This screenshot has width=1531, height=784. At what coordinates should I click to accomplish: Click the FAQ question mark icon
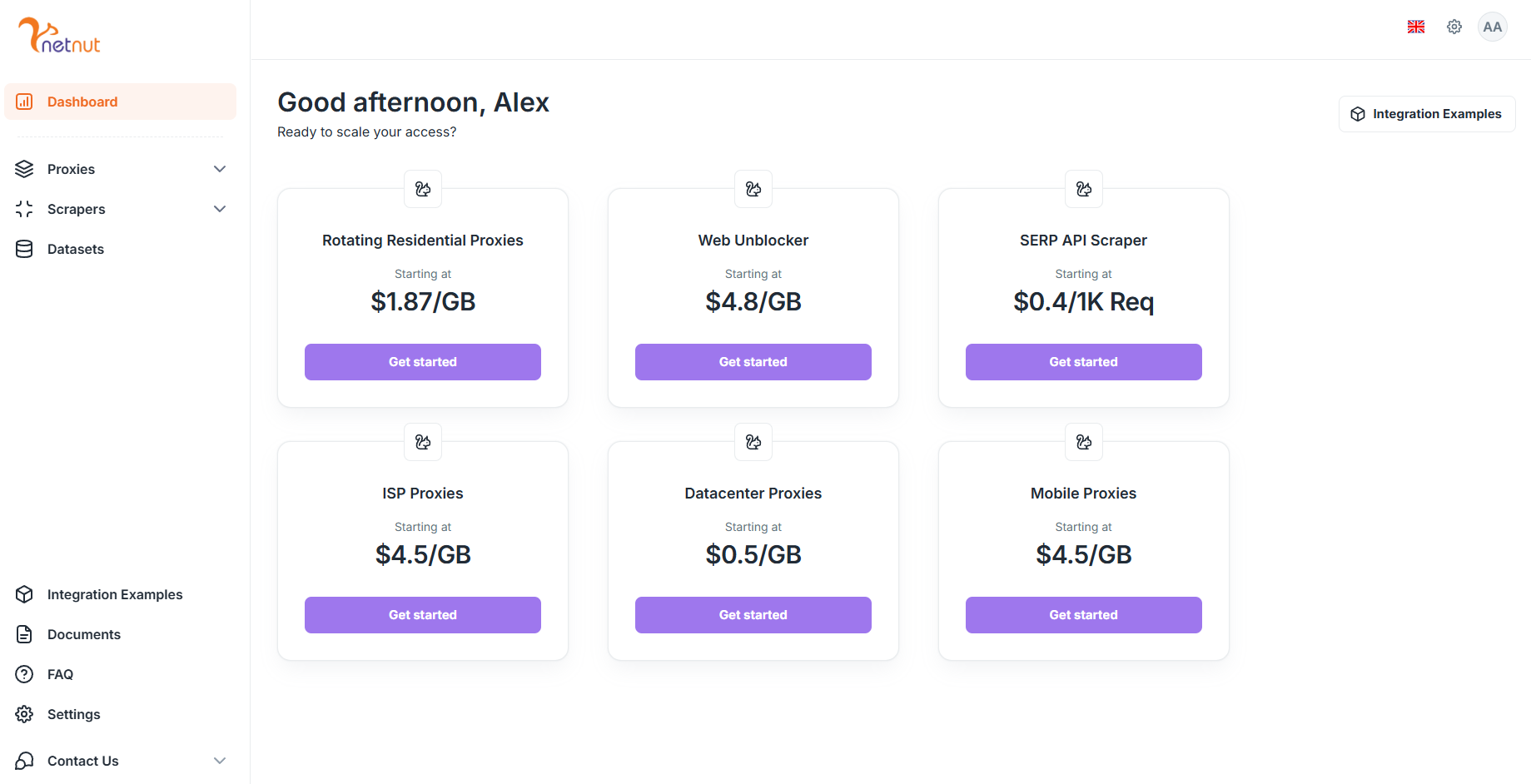click(x=24, y=674)
